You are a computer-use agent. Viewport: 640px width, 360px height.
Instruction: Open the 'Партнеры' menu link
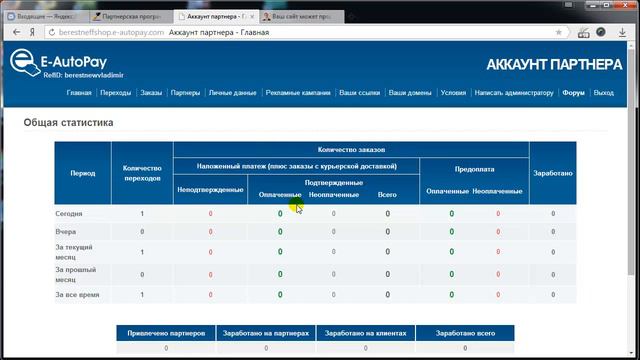185,93
